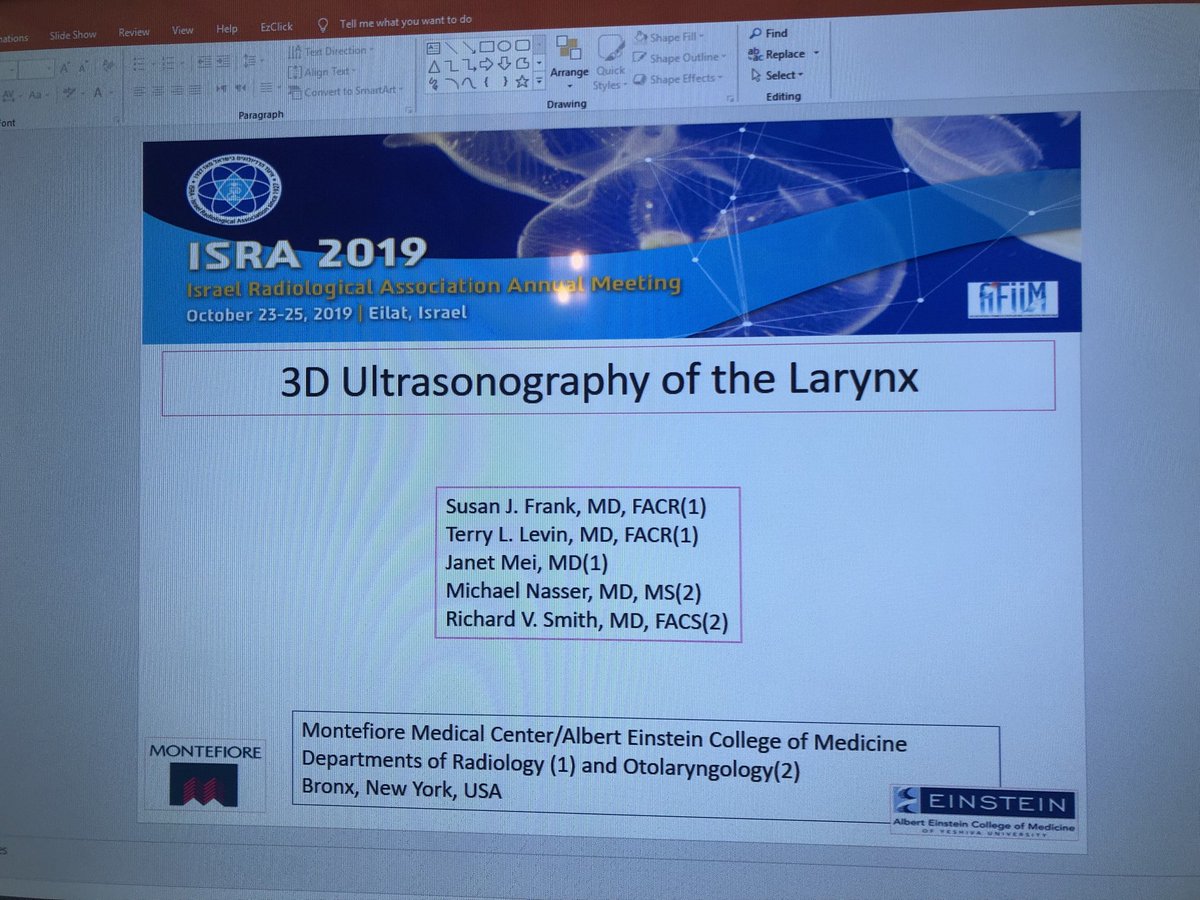Viewport: 1200px width, 900px height.
Task: Click the Decrease Font Size icon
Action: (83, 68)
